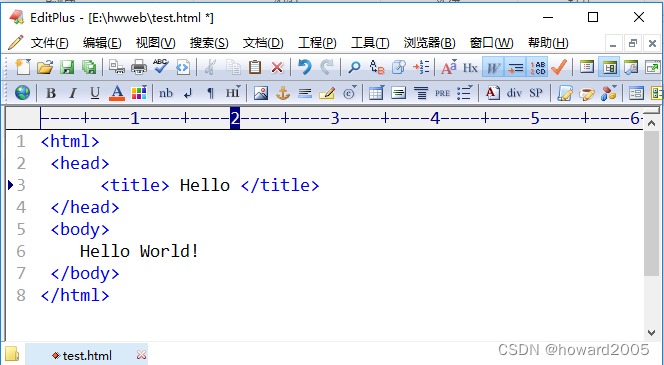Screen dimensions: 664x365
Task: Open the 文件(F) menu
Action: coord(49,43)
